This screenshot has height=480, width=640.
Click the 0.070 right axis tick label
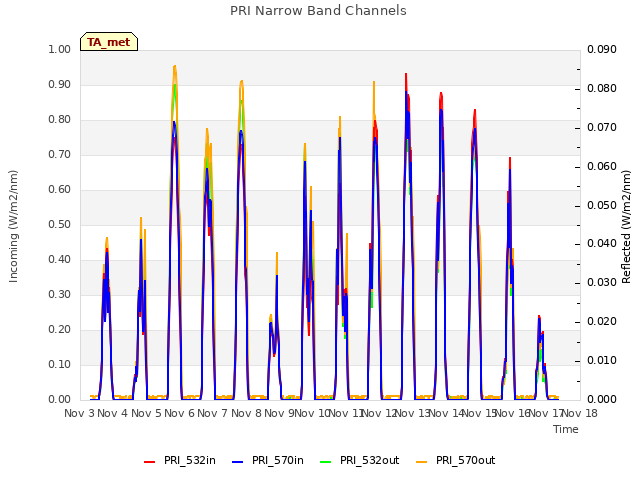602,127
